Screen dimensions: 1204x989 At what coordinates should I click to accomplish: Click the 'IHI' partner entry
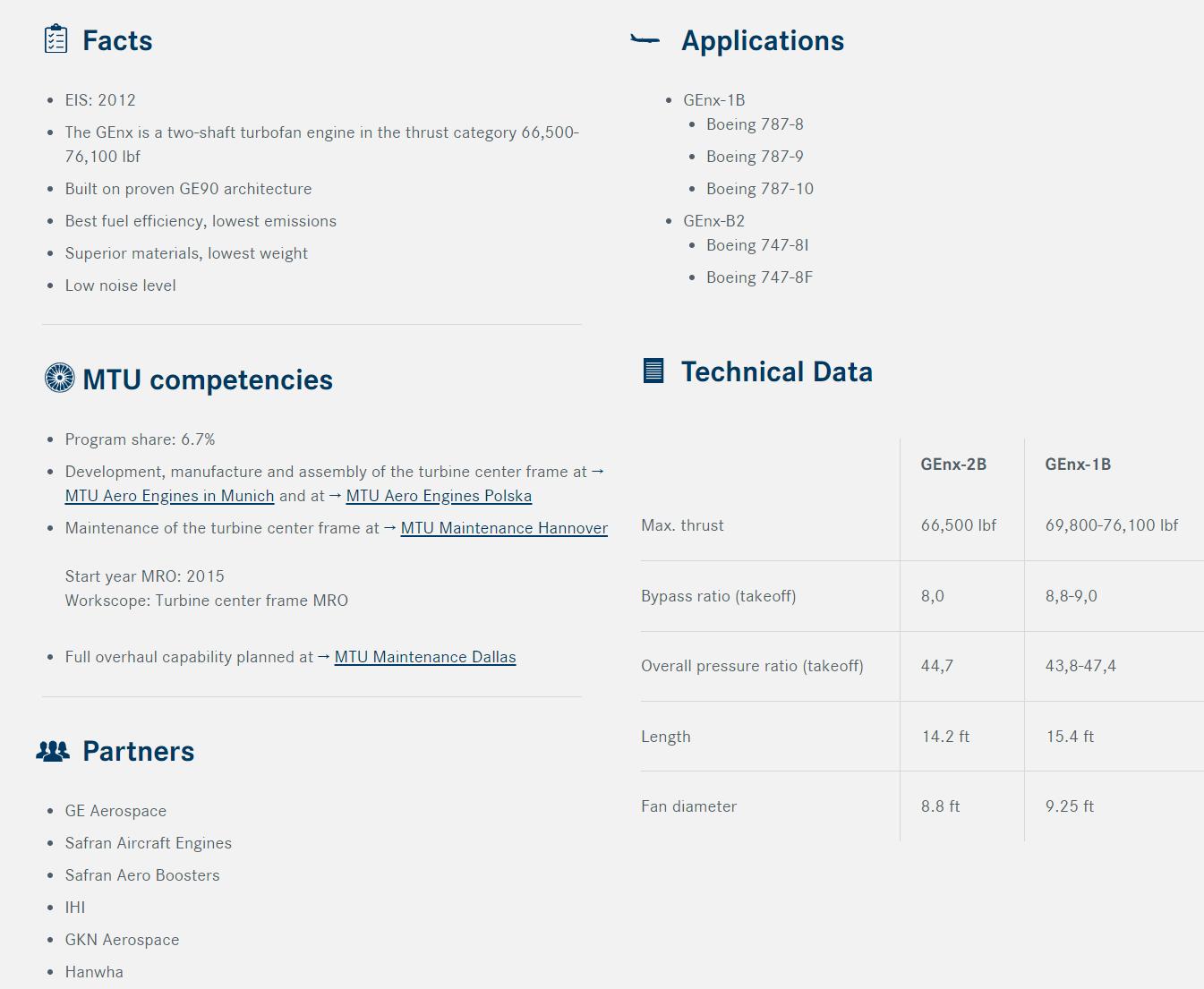coord(75,908)
